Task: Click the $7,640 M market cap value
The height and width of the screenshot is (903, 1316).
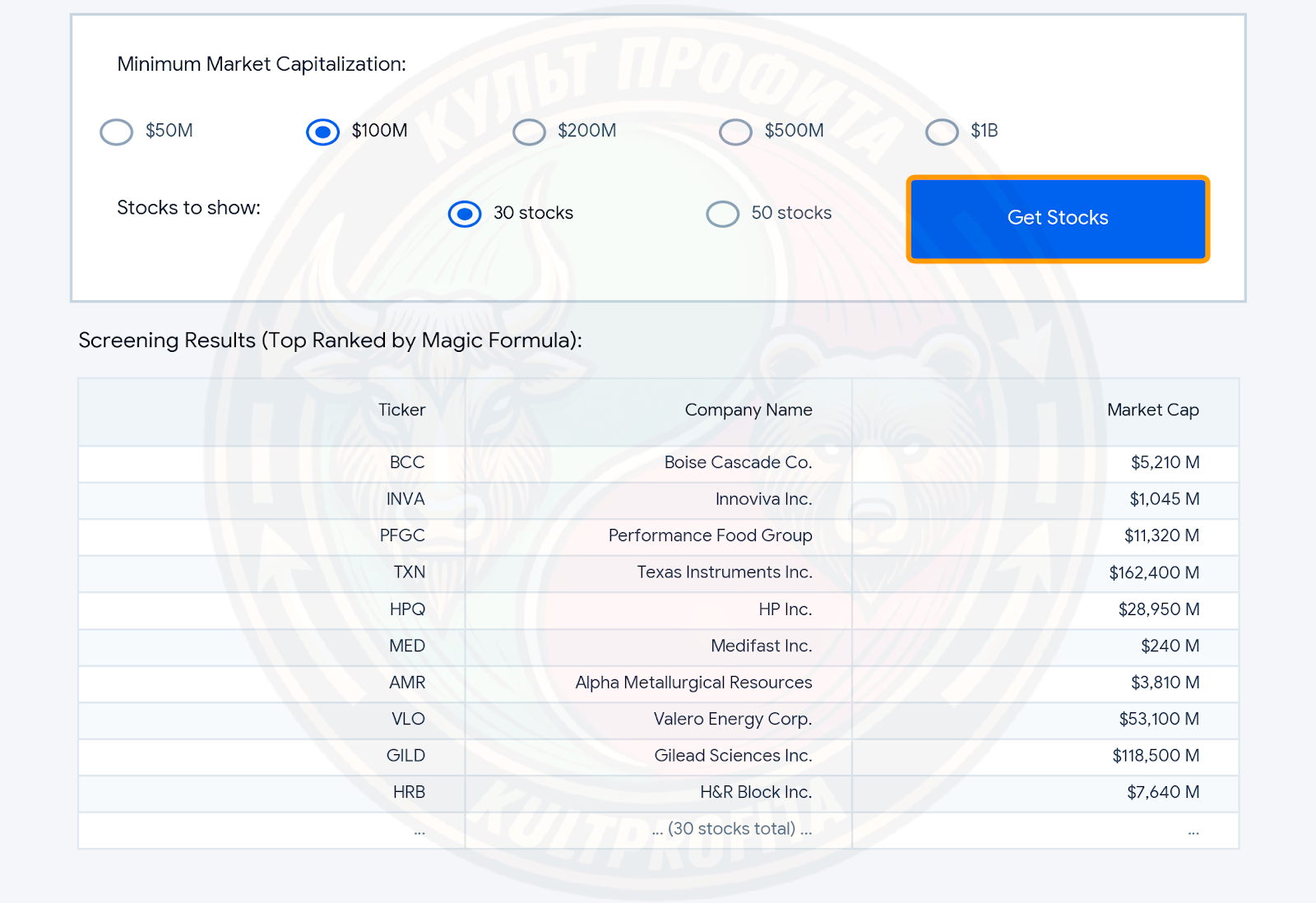Action: (1163, 792)
